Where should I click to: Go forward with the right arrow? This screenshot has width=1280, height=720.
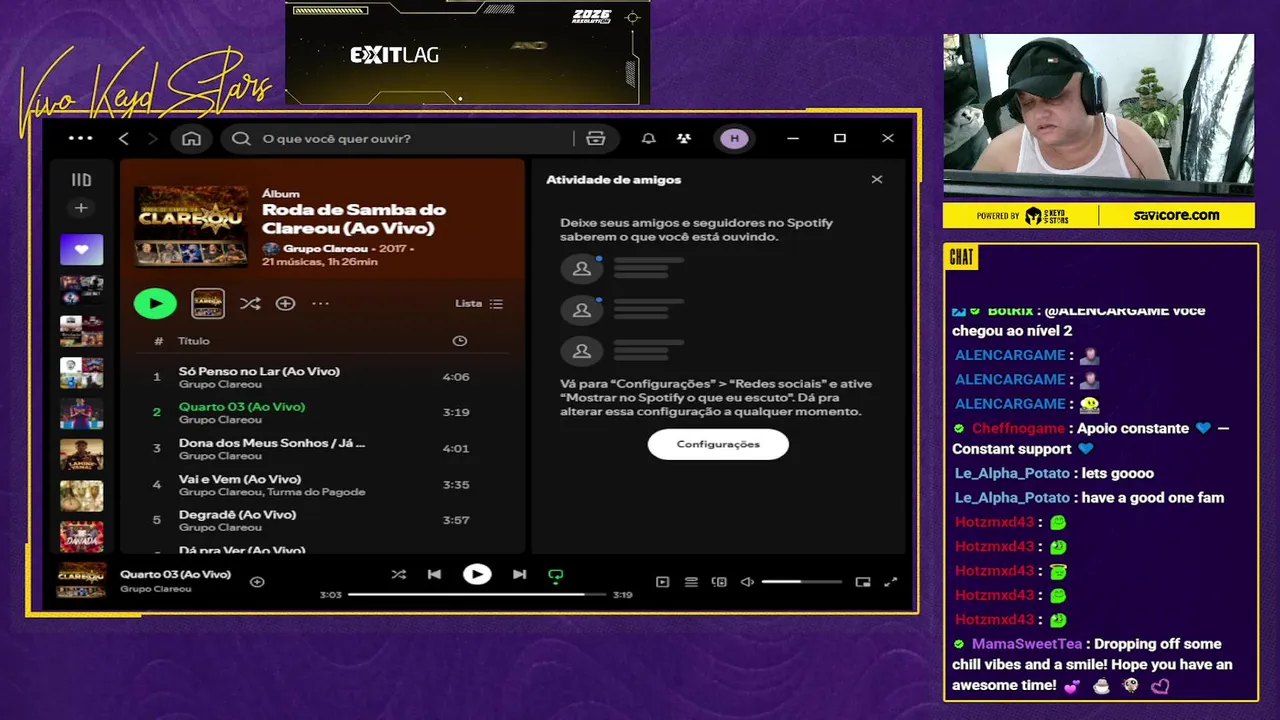point(153,138)
